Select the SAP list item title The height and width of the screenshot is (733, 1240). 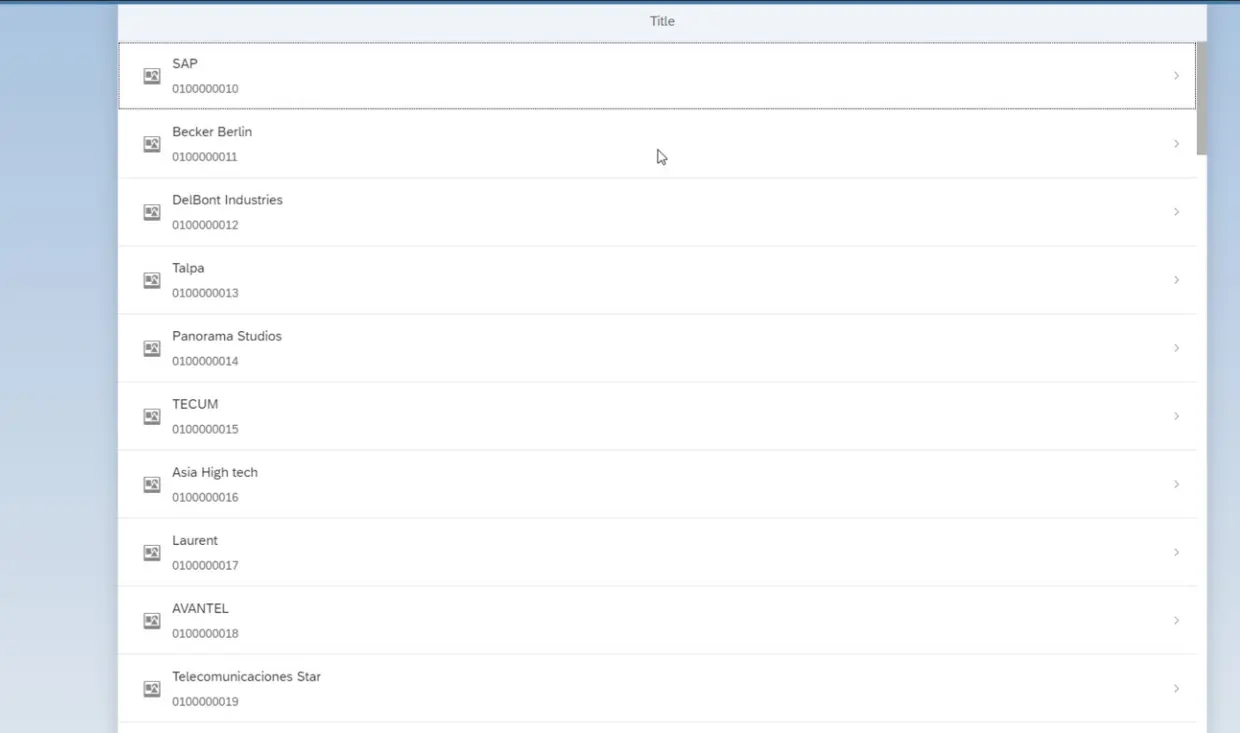click(x=185, y=63)
